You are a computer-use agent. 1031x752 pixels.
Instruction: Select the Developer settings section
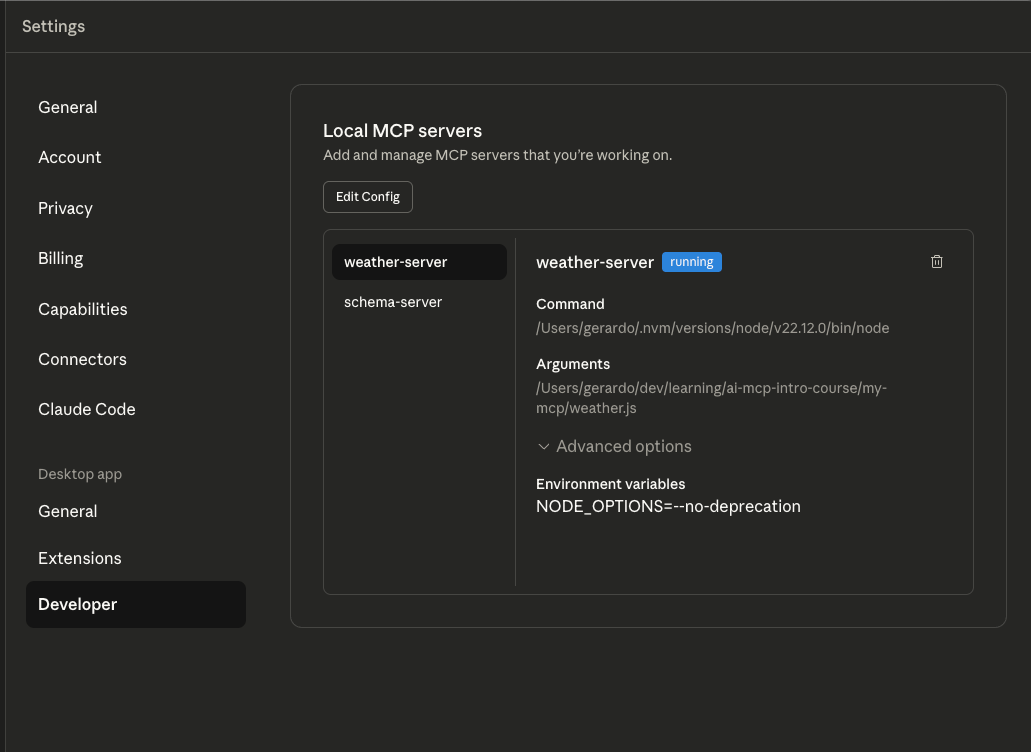(77, 604)
